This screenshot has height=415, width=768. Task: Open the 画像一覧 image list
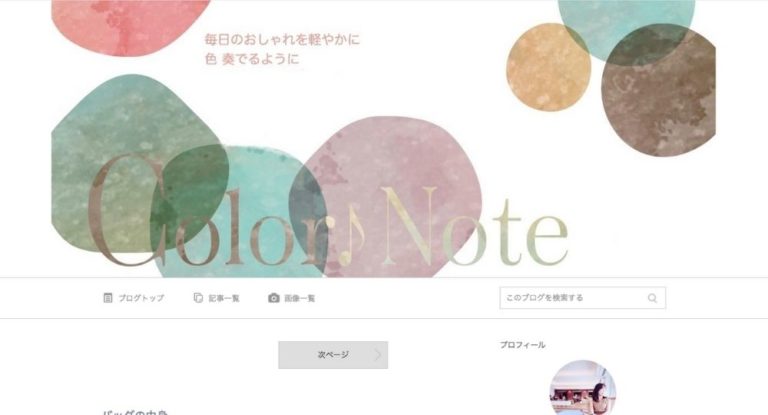pyautogui.click(x=300, y=298)
